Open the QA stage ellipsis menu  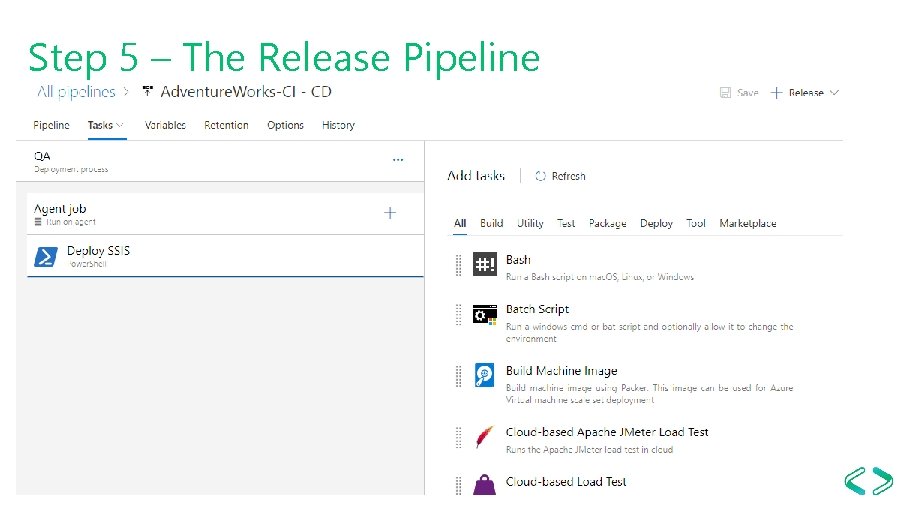[x=398, y=160]
